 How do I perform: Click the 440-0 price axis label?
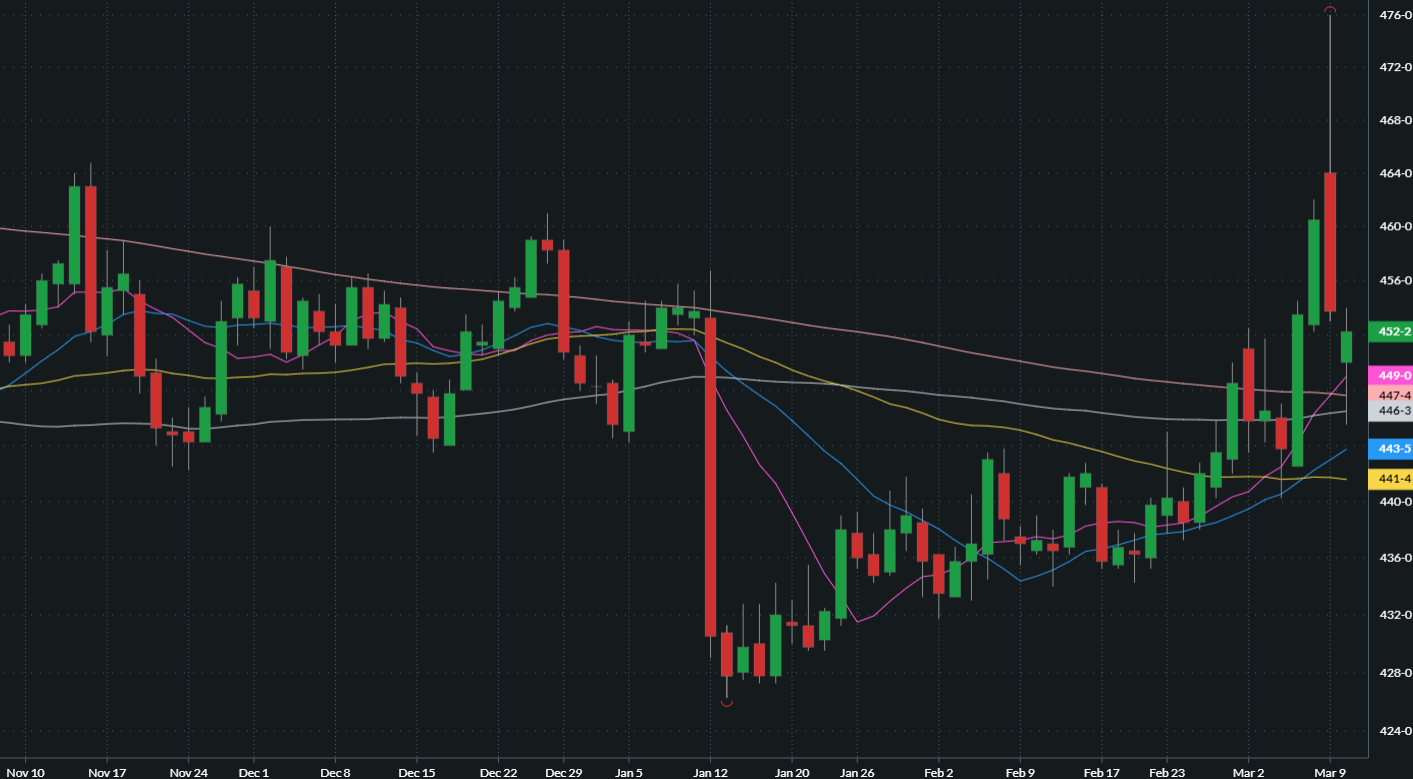coord(1394,501)
